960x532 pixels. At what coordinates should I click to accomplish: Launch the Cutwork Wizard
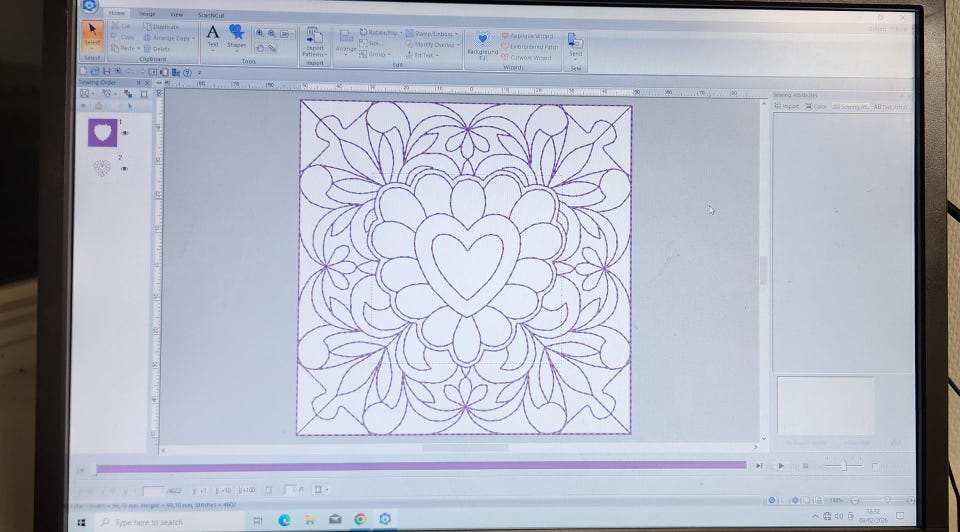(527, 58)
